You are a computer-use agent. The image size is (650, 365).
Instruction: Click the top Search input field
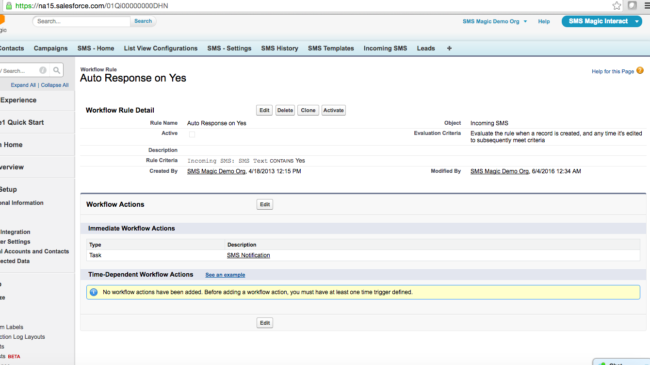coord(82,21)
